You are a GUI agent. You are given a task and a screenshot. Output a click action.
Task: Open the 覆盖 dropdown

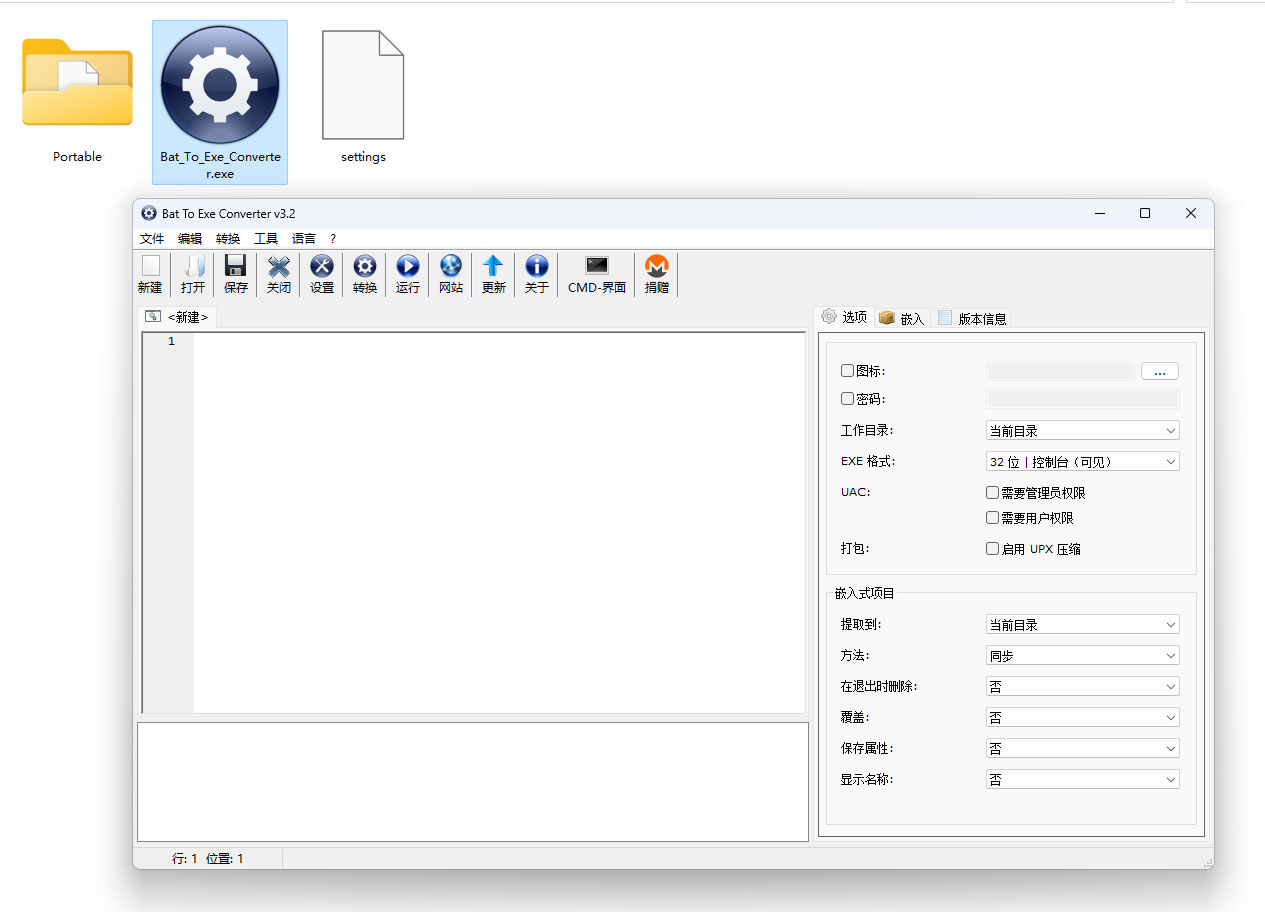click(1082, 717)
